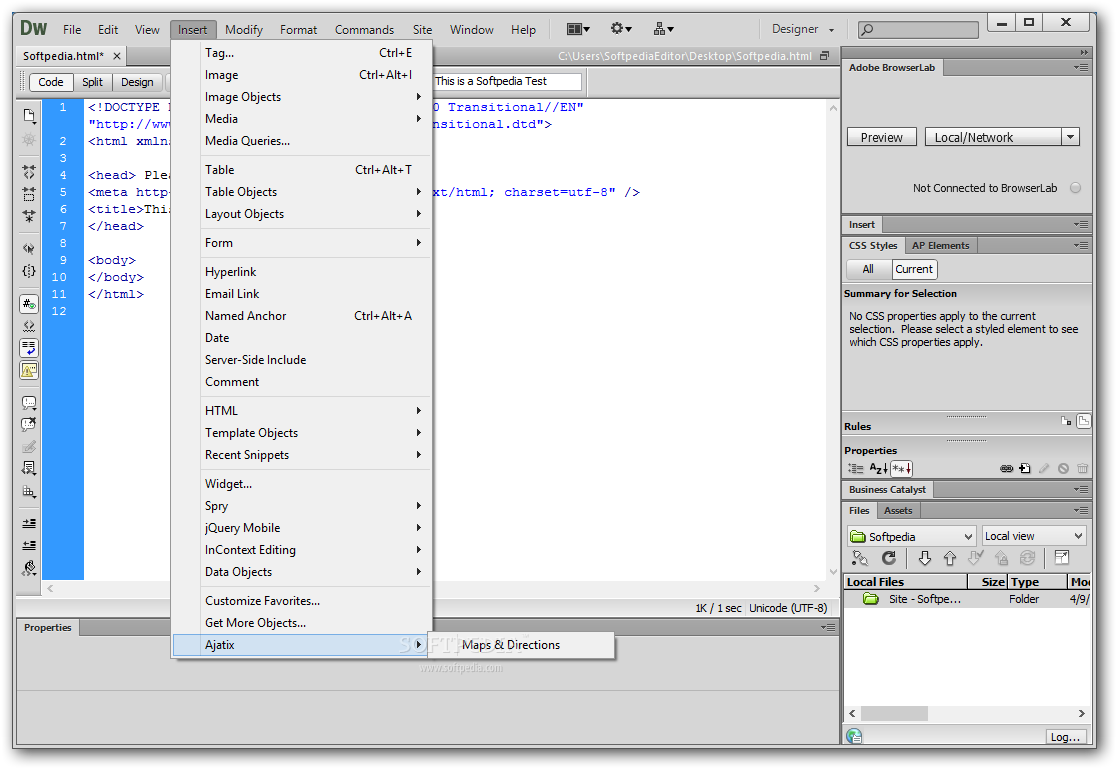Apply Comment icon in coding toolbar

(28, 403)
